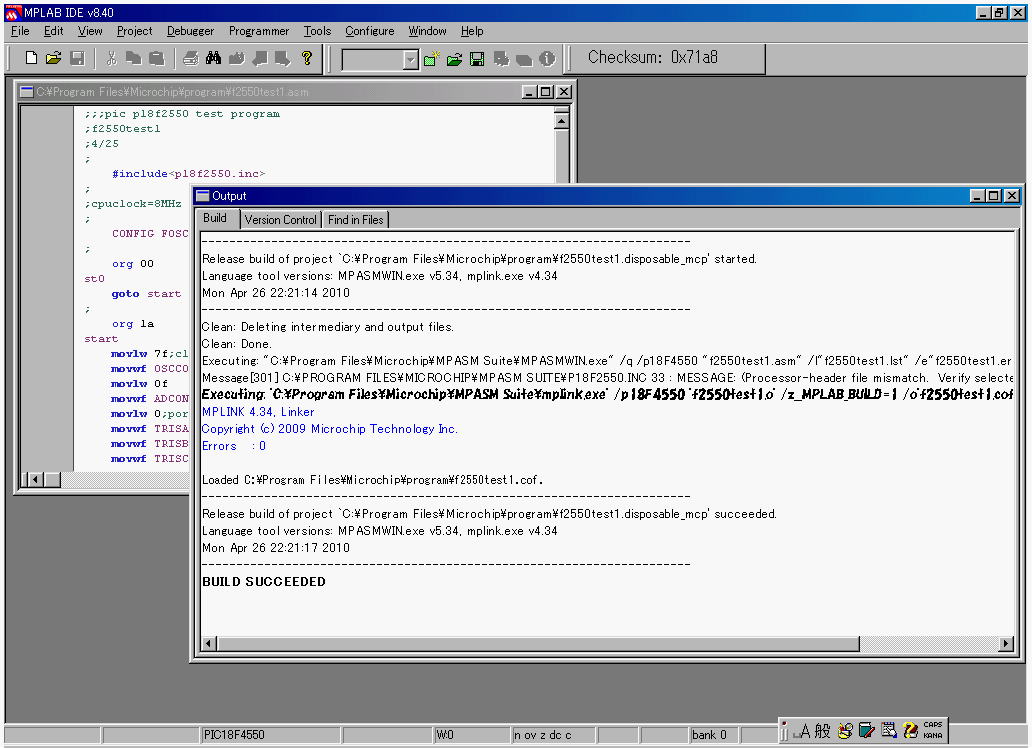
Task: Click the Output window left scroll arrow
Action: click(209, 643)
